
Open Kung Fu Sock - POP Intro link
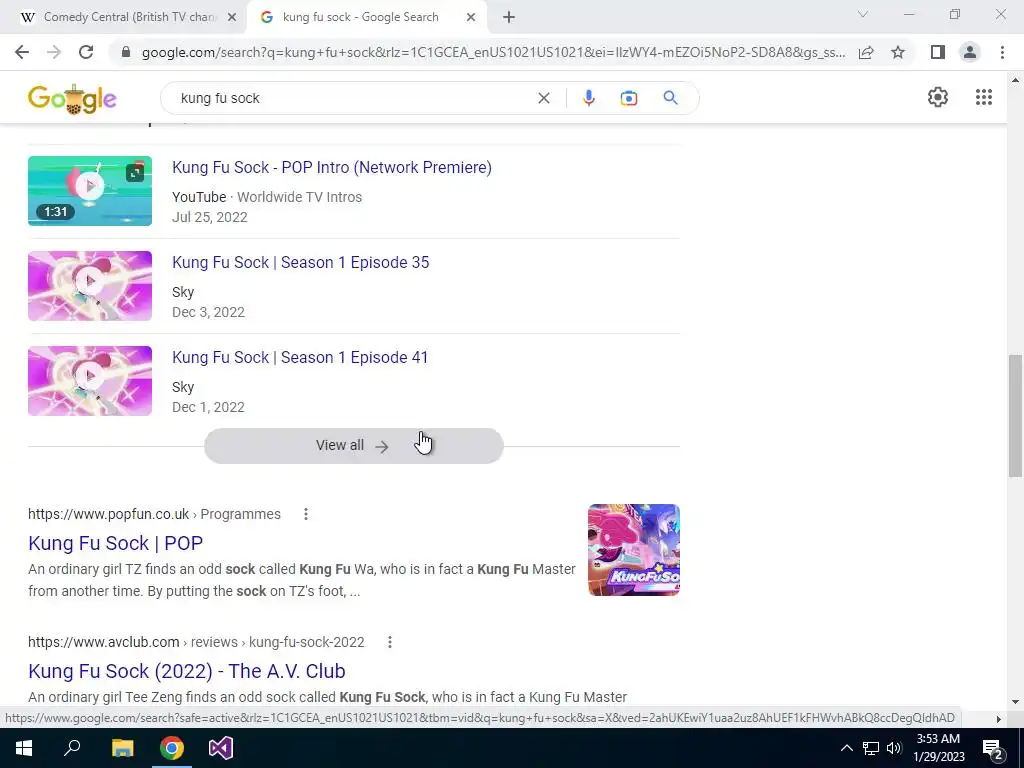pyautogui.click(x=332, y=167)
